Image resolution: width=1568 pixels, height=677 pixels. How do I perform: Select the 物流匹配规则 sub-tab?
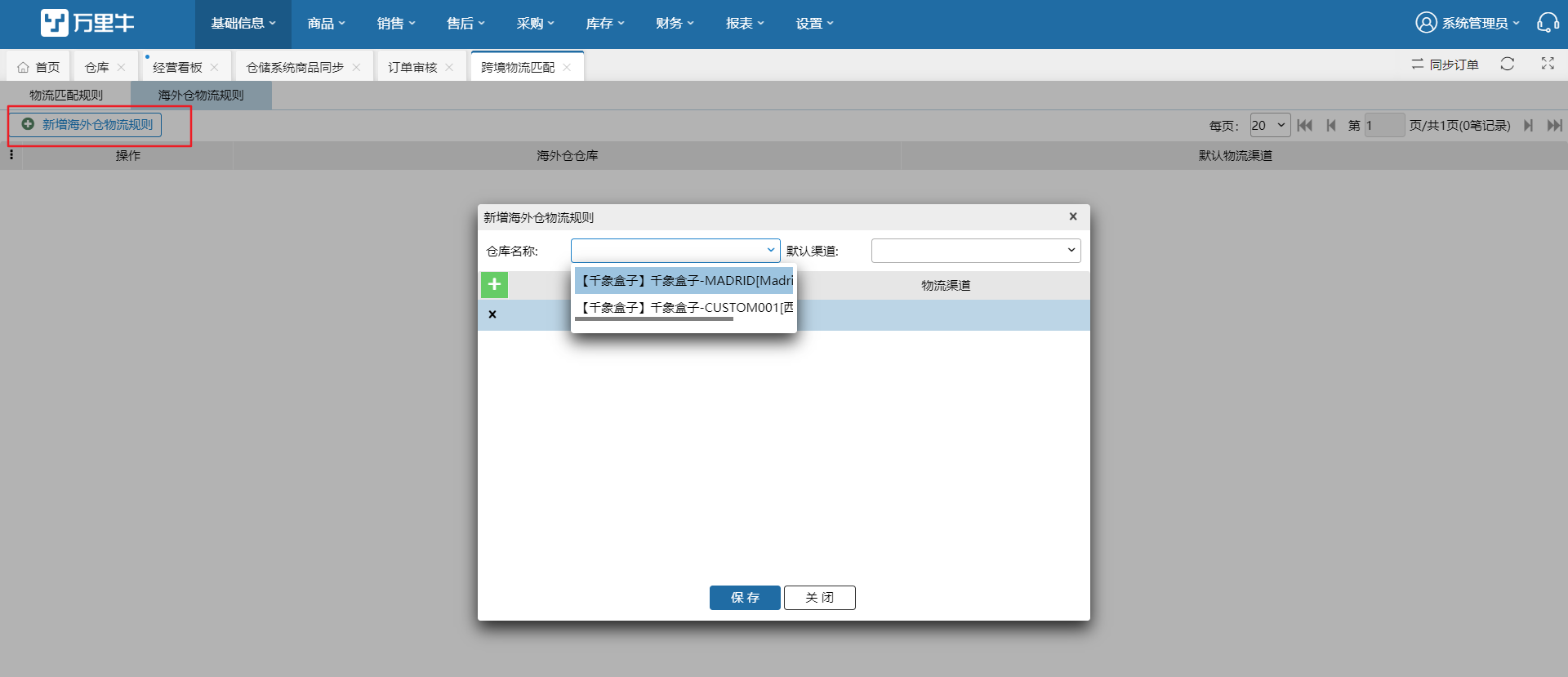pyautogui.click(x=66, y=96)
